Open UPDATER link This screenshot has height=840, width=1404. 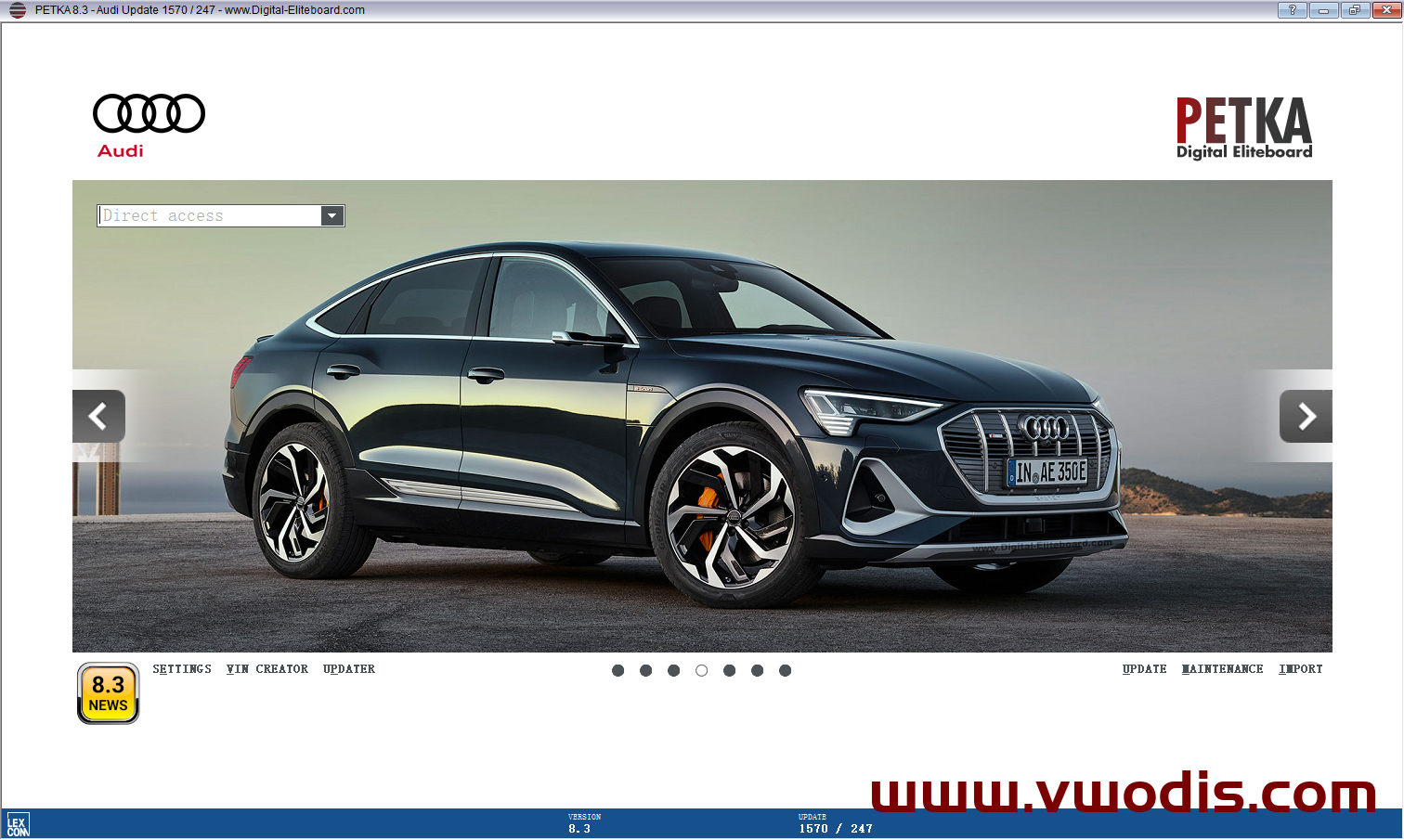tap(349, 669)
